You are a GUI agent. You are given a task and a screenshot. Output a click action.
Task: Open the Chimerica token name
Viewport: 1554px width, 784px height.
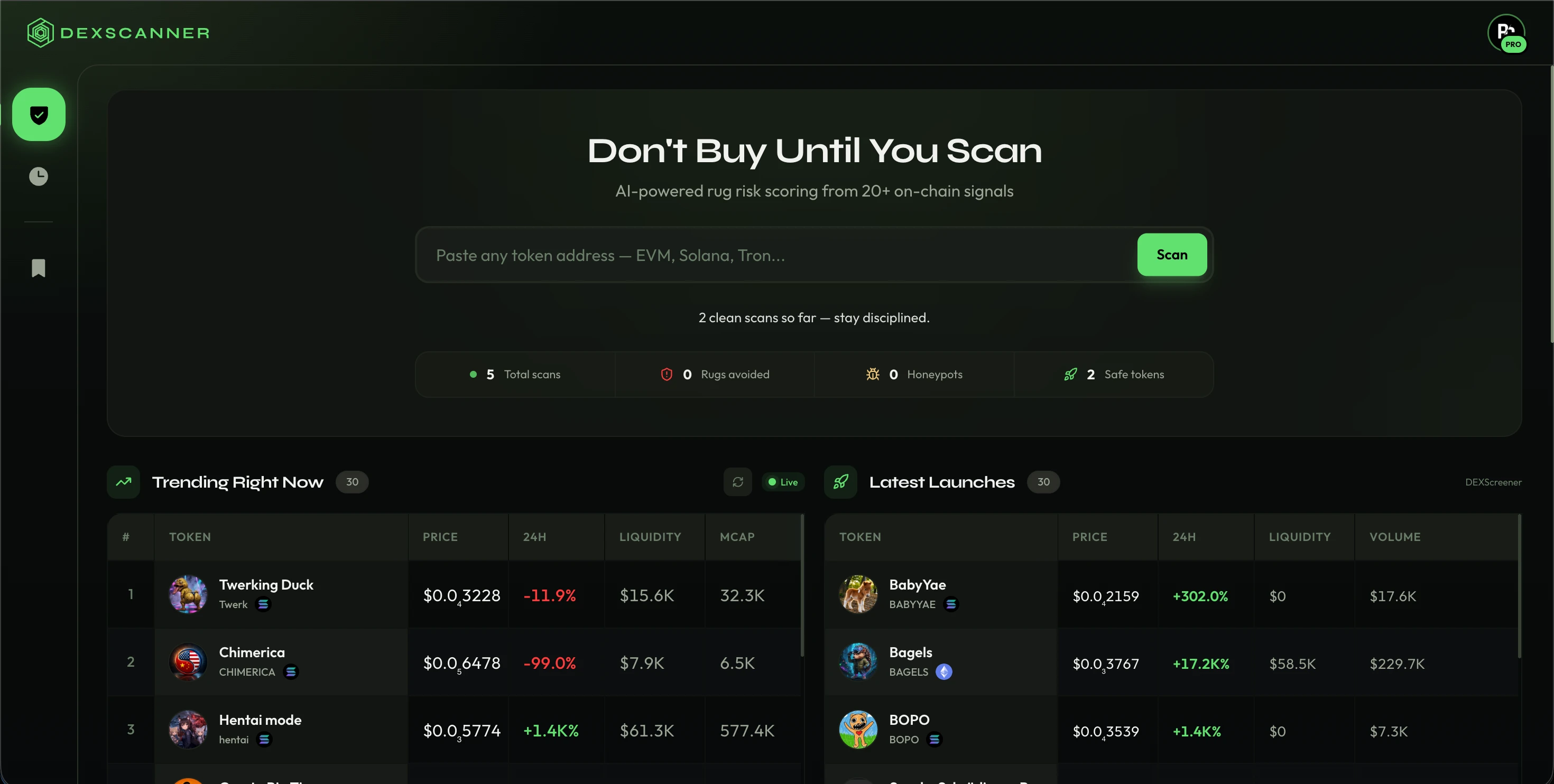click(x=252, y=652)
